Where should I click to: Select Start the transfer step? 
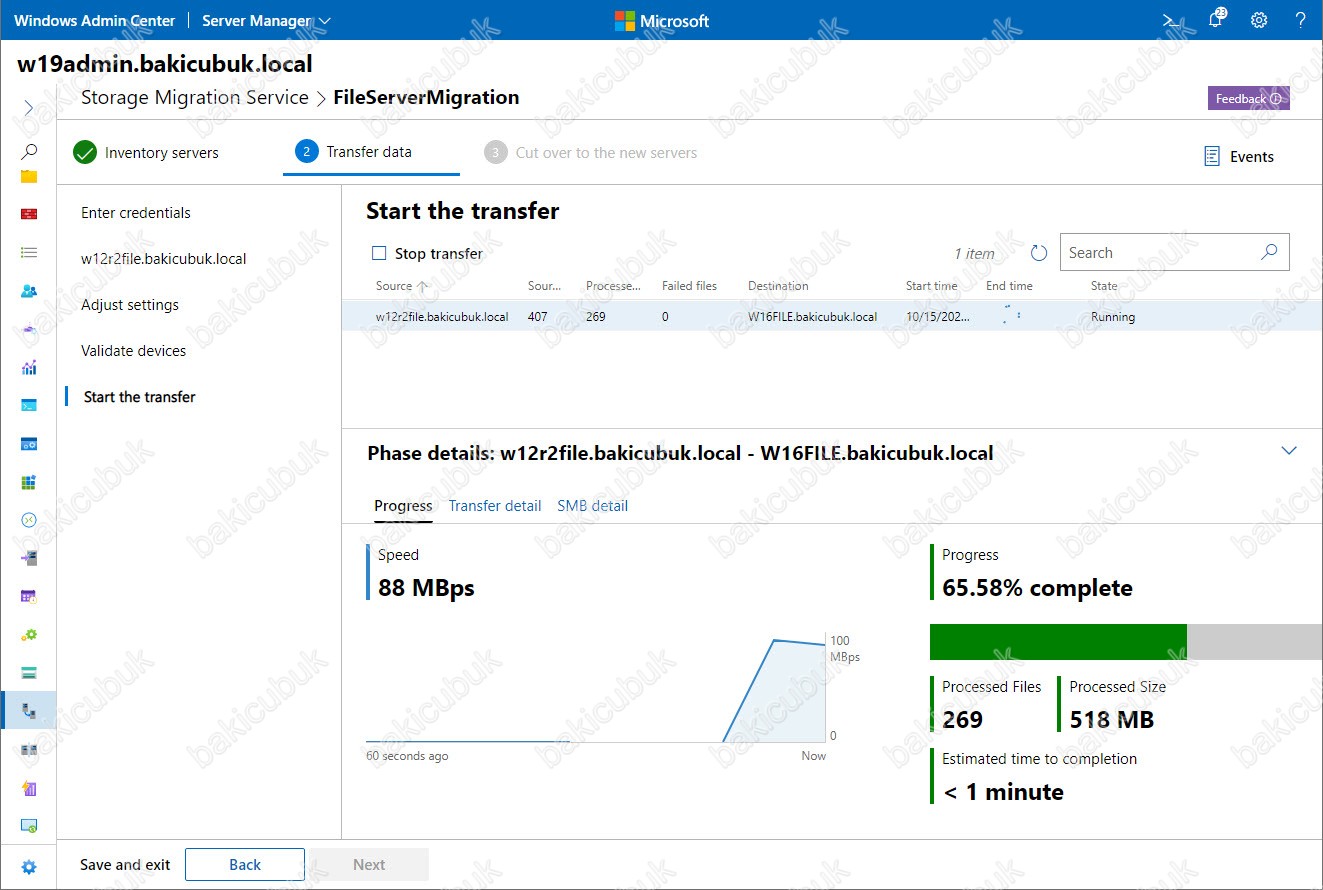pyautogui.click(x=140, y=397)
